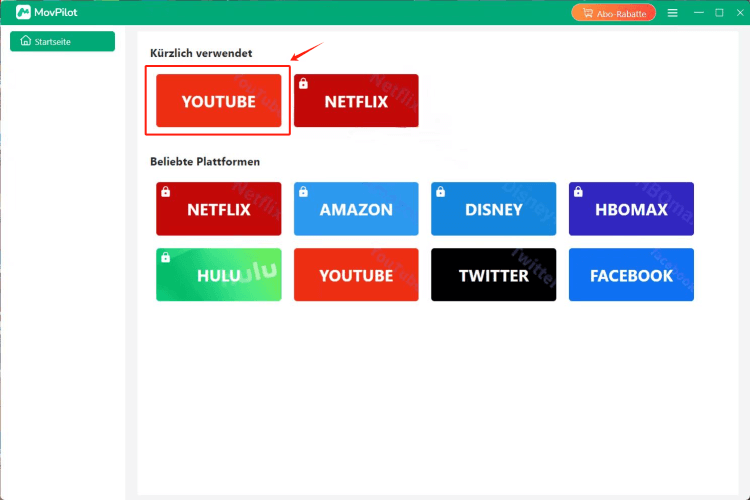Click lock icon on popular Netflix tile
Image resolution: width=750 pixels, height=500 pixels.
(x=165, y=192)
